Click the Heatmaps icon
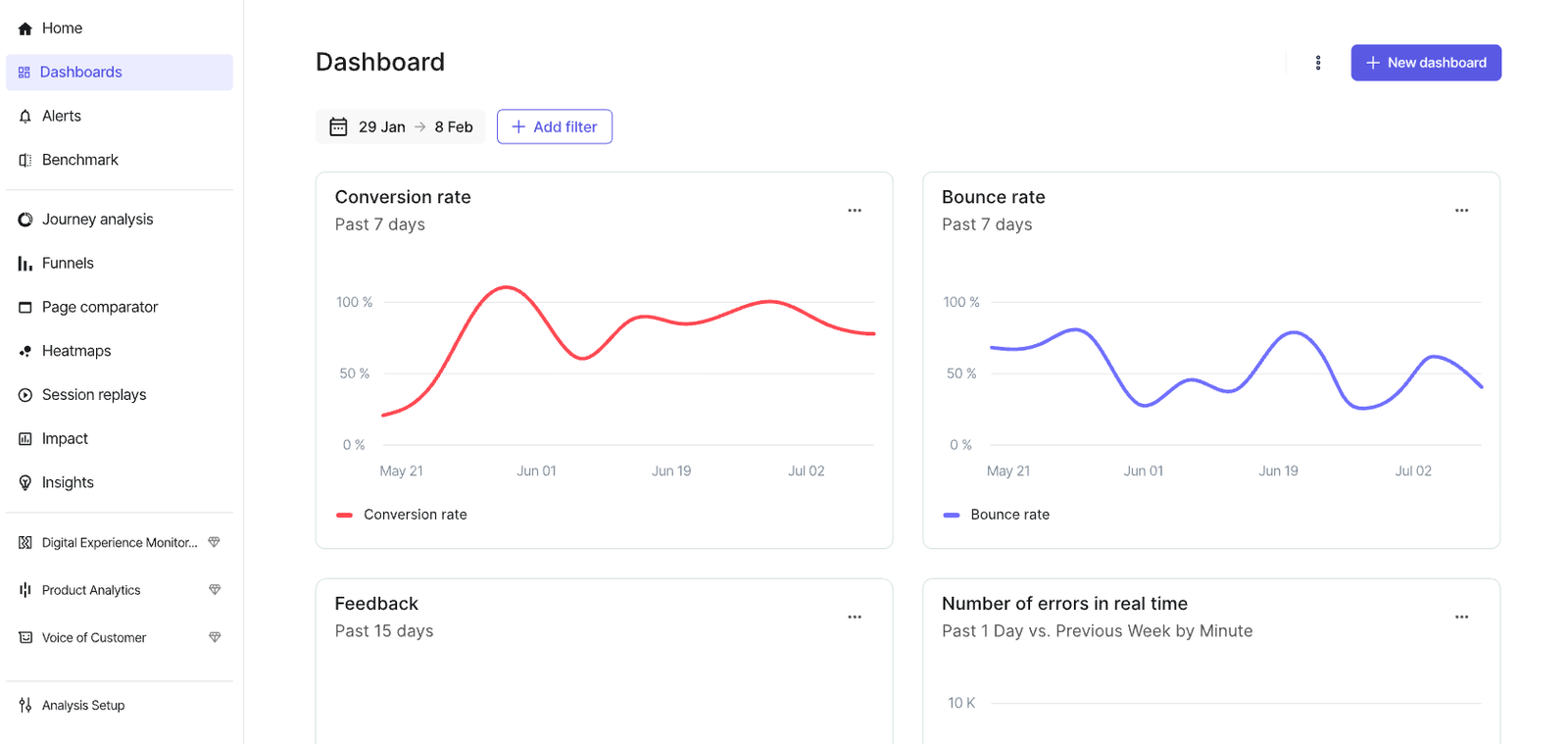The width and height of the screenshot is (1568, 744). [25, 351]
